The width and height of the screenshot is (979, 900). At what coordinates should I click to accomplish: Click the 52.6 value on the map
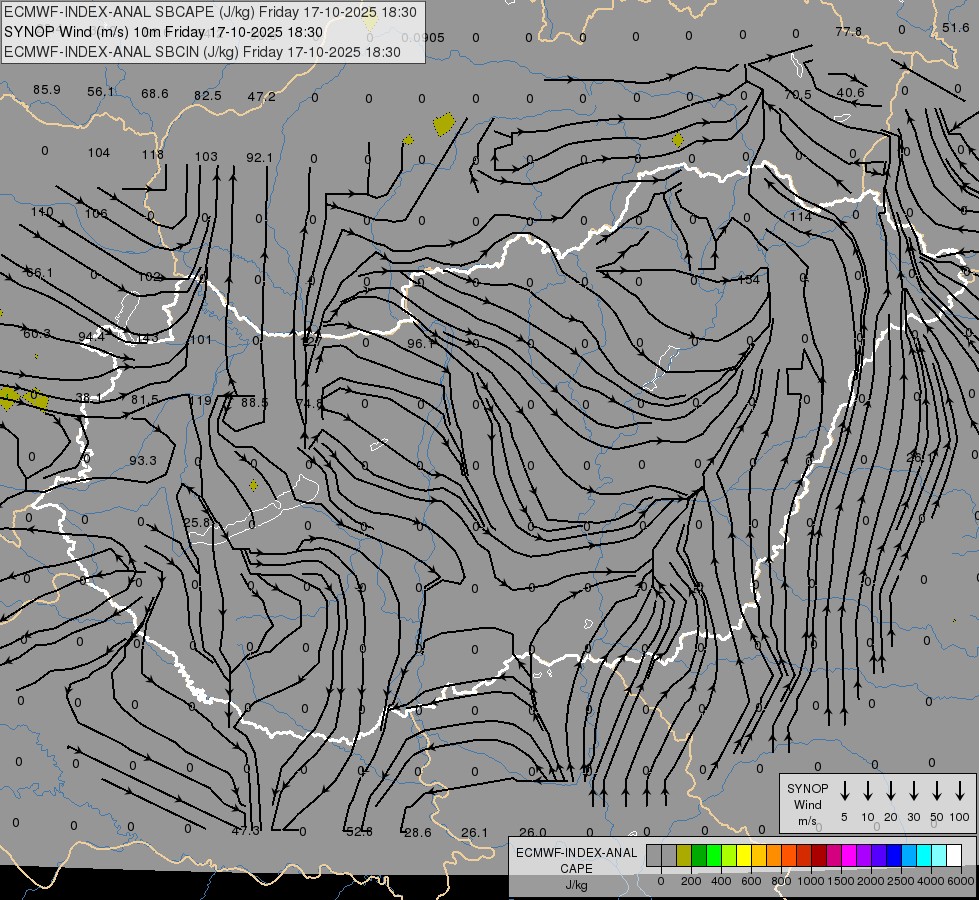tap(359, 832)
